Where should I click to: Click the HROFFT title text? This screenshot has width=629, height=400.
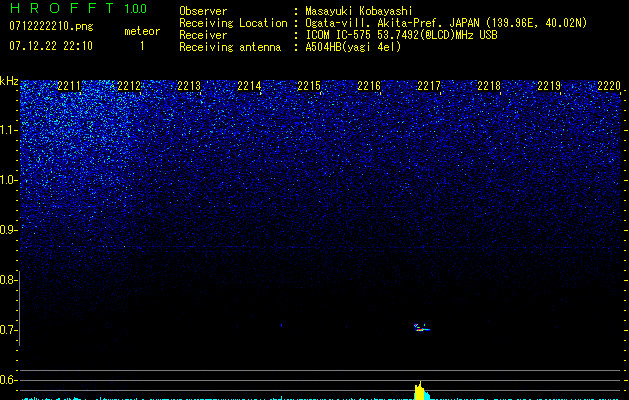click(x=62, y=8)
